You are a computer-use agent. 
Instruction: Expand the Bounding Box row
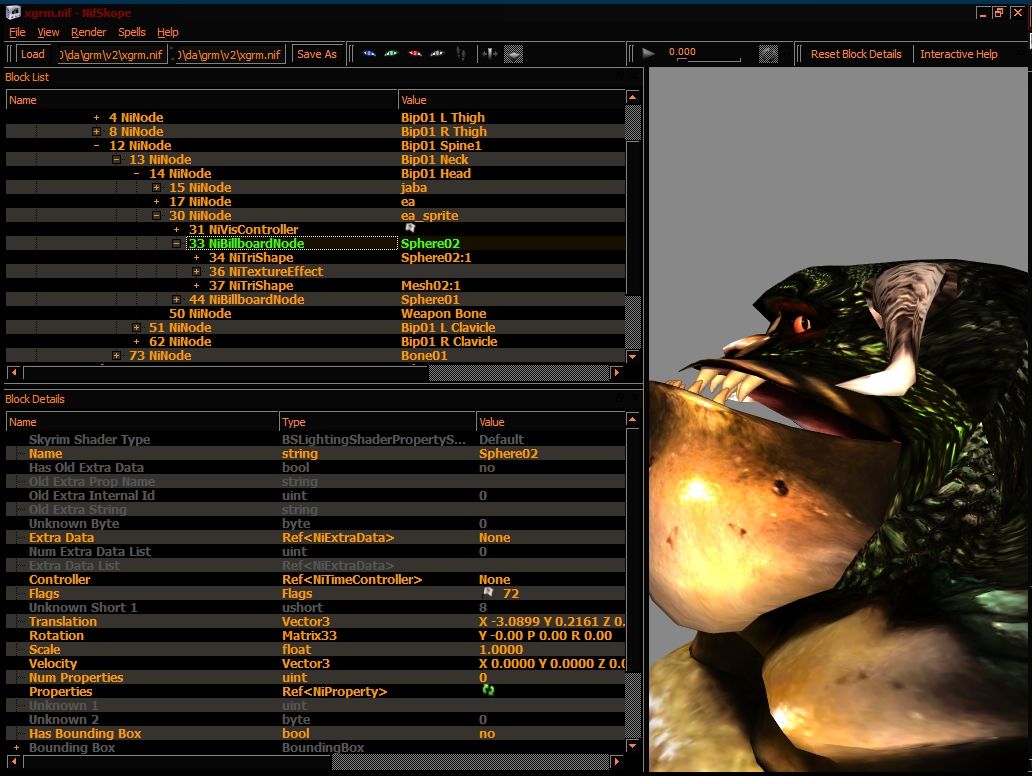[x=16, y=748]
